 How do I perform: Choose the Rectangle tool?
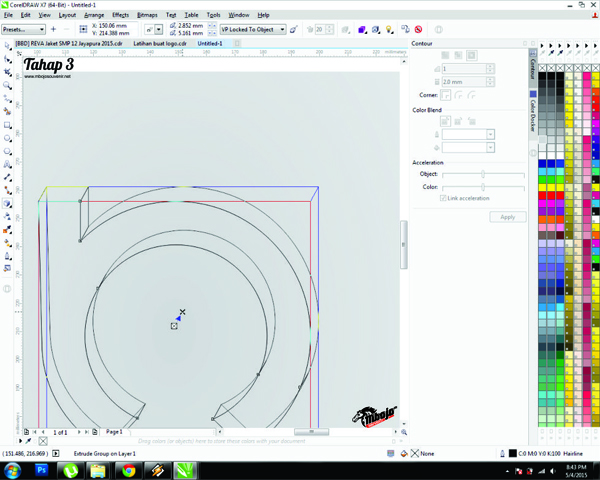(x=8, y=125)
